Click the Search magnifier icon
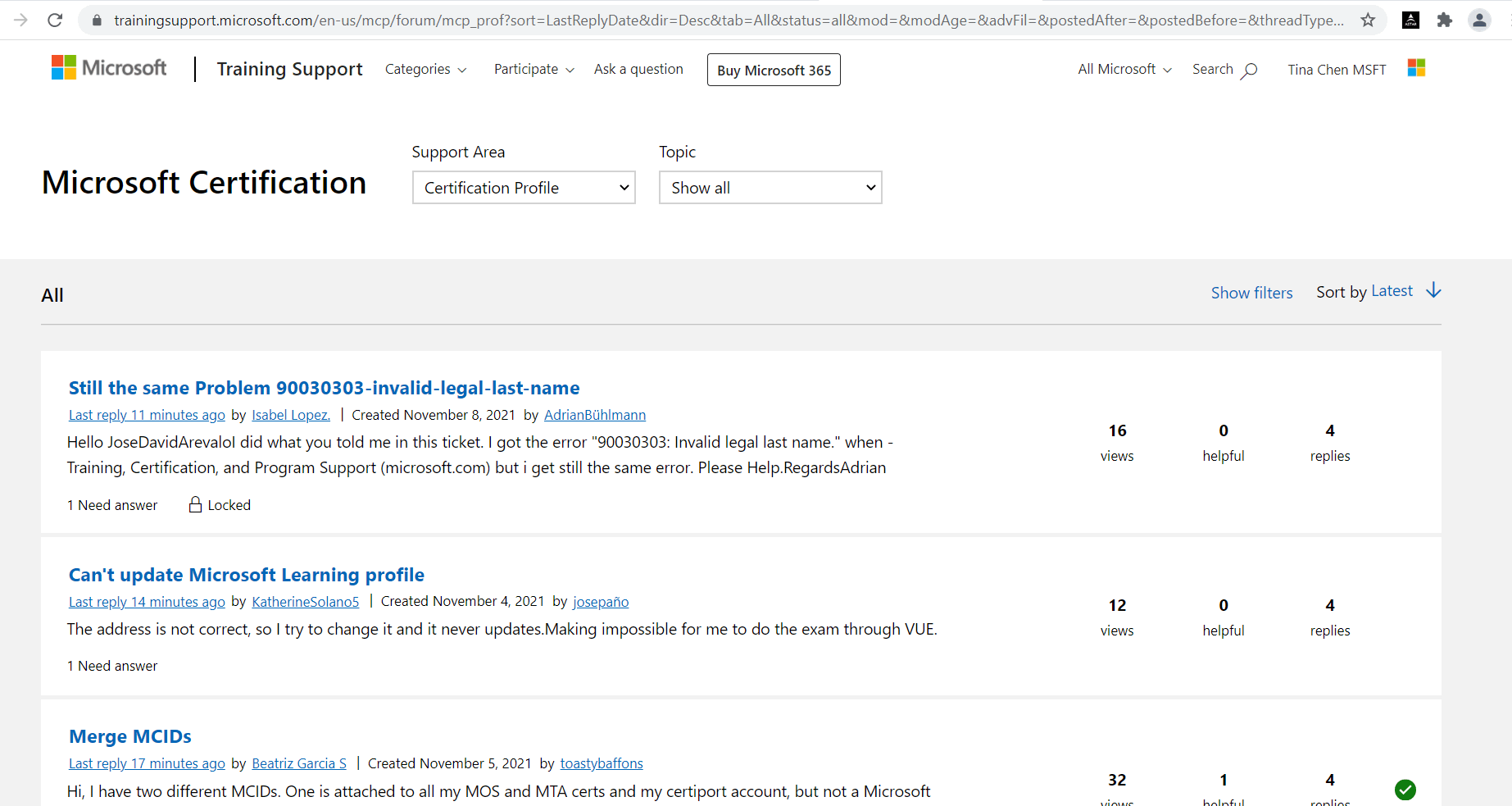The width and height of the screenshot is (1512, 806). 1249,71
